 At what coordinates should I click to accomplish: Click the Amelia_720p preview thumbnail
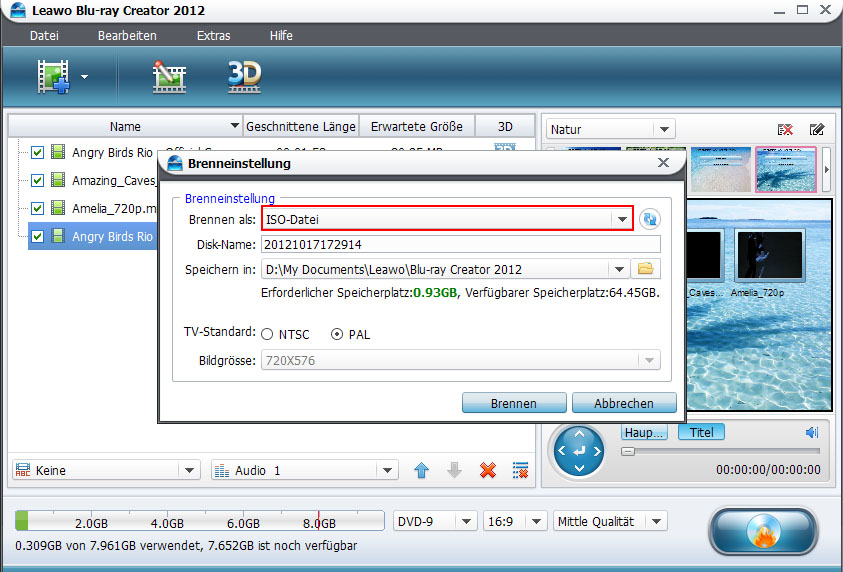pyautogui.click(x=770, y=256)
